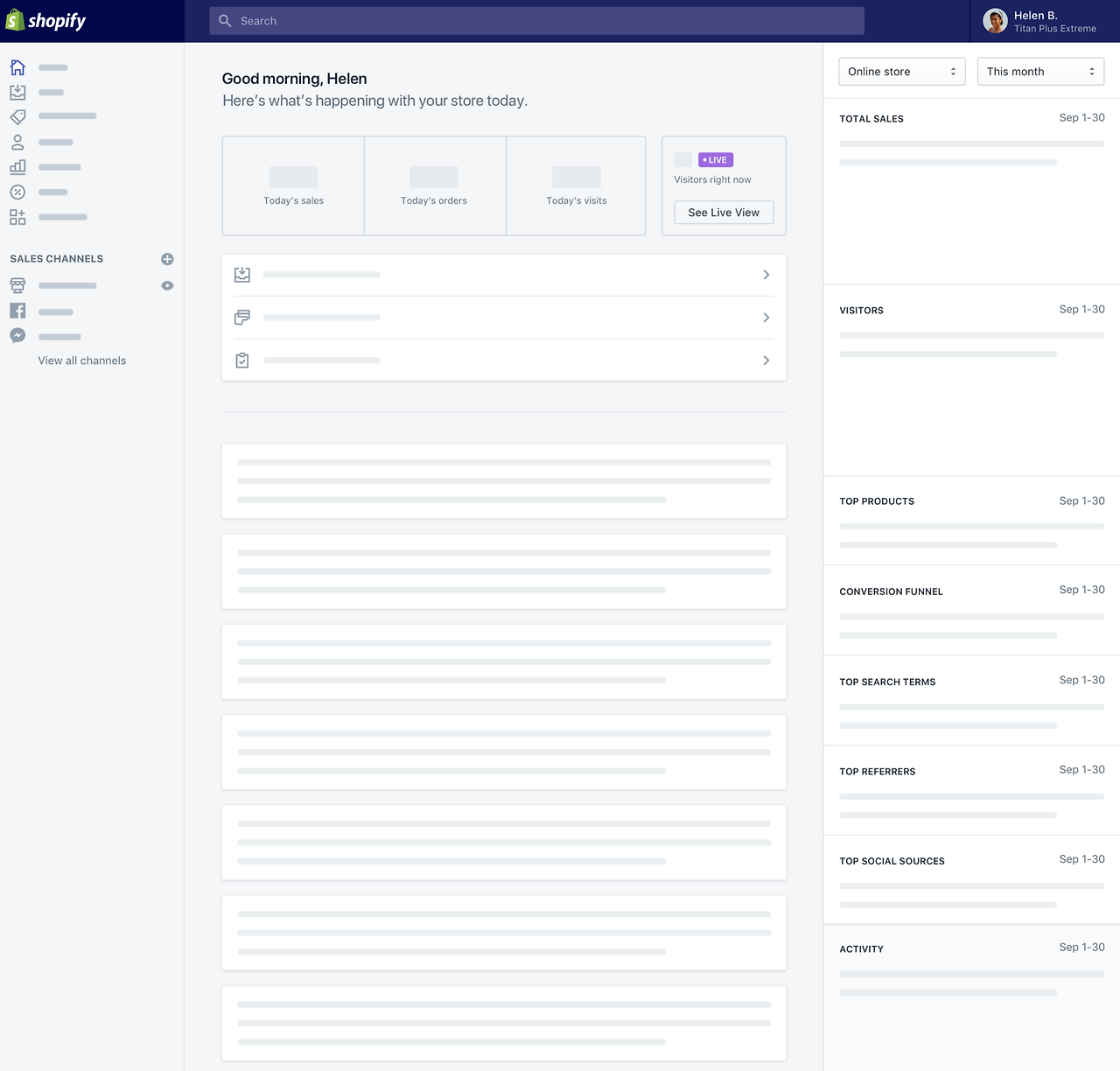Open the Today's orders stat card
Image resolution: width=1120 pixels, height=1071 pixels.
[435, 185]
